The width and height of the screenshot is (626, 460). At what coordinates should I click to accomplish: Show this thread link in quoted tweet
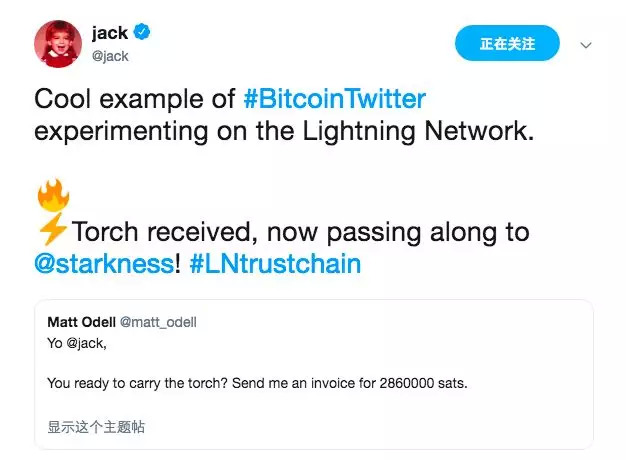pyautogui.click(x=96, y=427)
